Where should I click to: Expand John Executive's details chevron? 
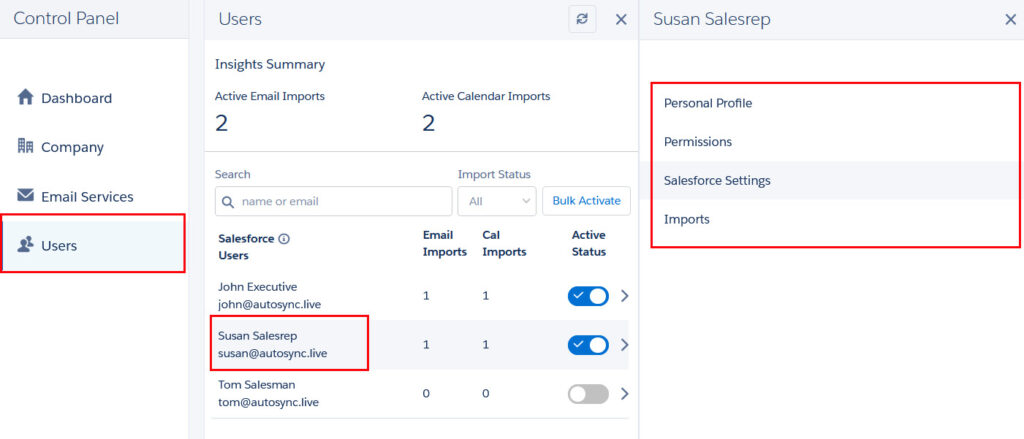pyautogui.click(x=624, y=296)
